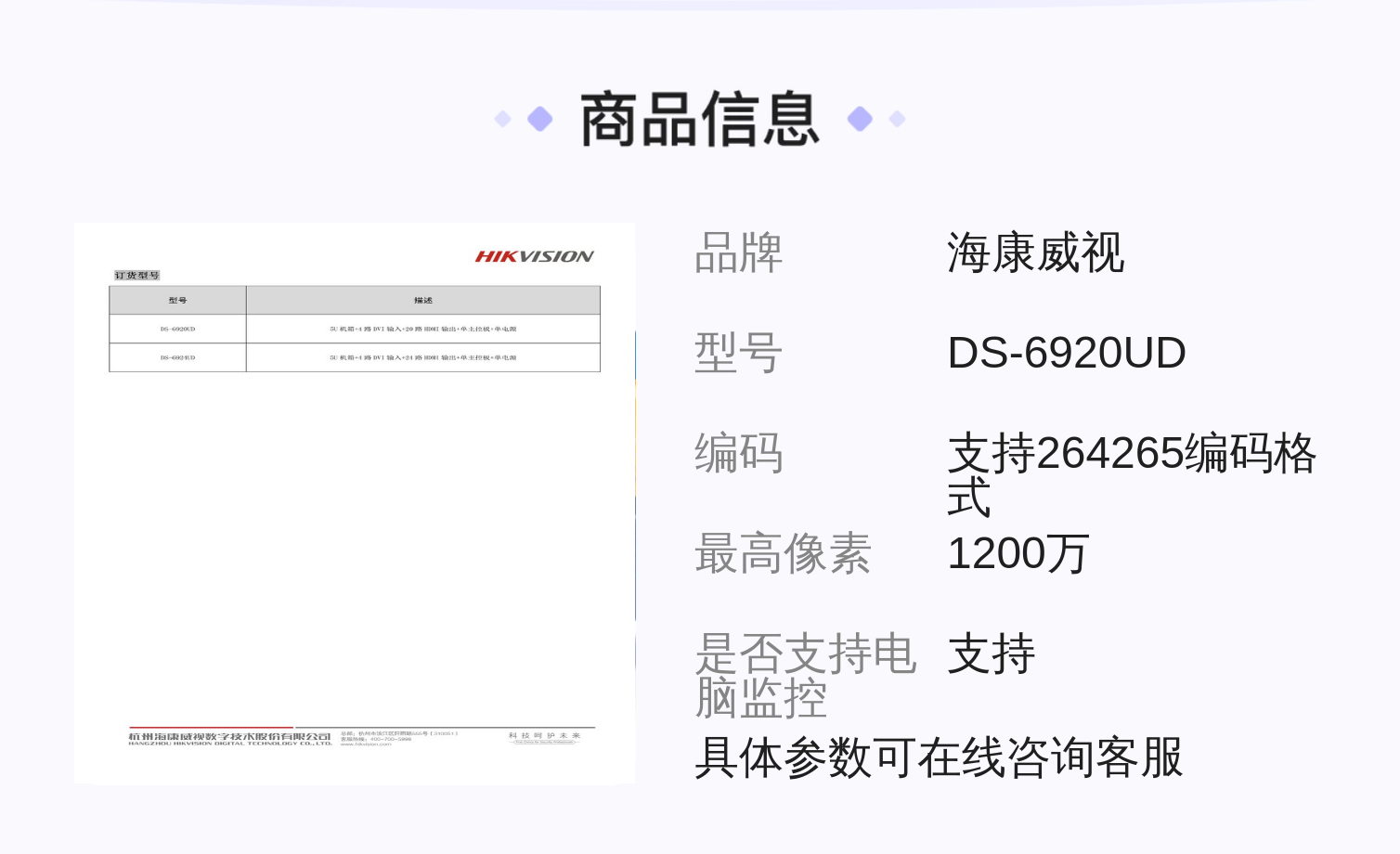Click the HIKVISION logo in the document
The image size is (1400, 854).
pos(534,257)
